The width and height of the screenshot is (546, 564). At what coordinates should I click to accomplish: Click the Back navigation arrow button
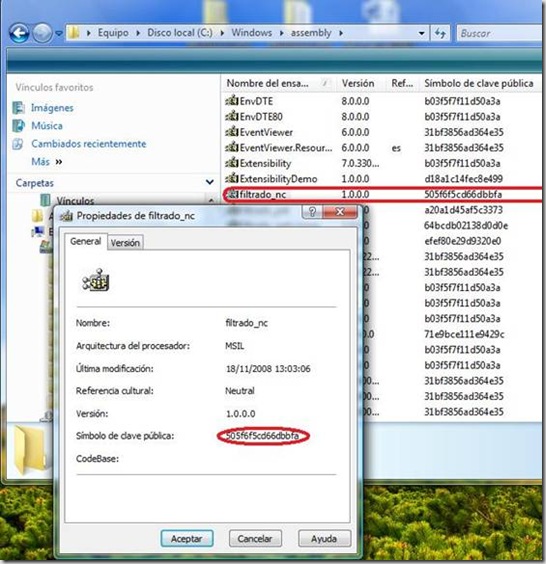[19, 33]
